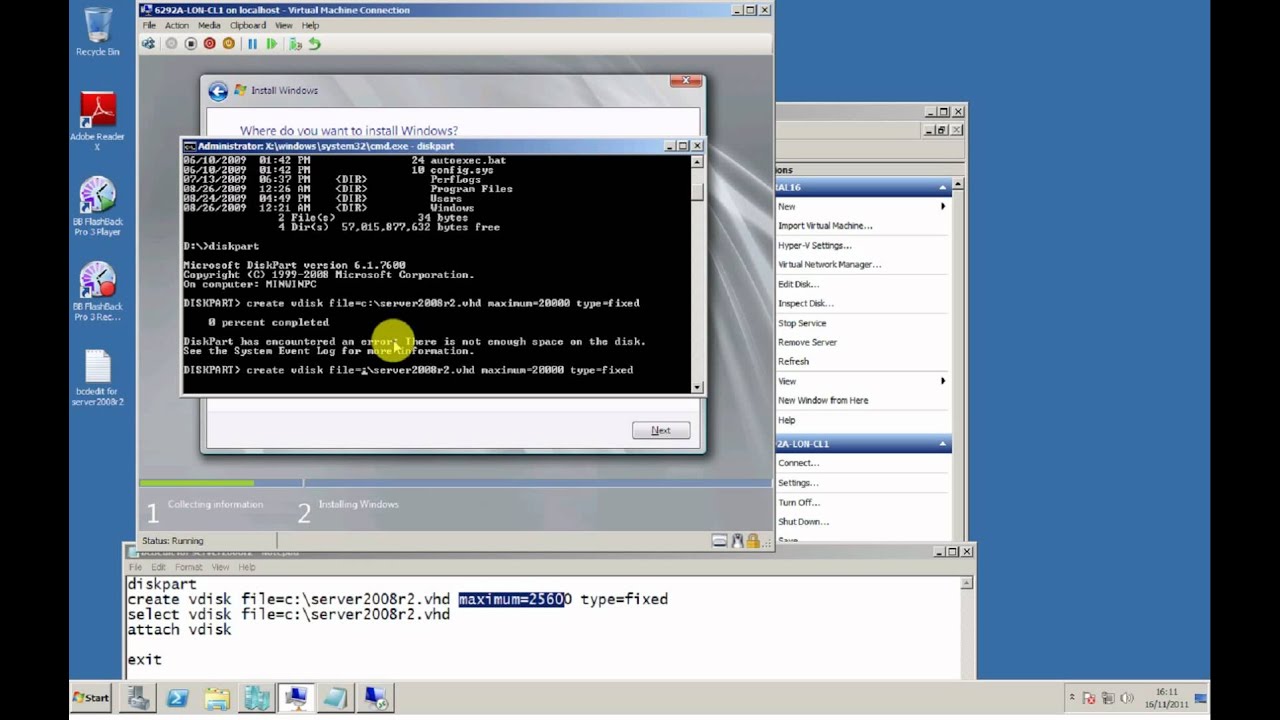
Task: Select BB FlashBack Pro 3 Recorder icon
Action: click(x=98, y=292)
